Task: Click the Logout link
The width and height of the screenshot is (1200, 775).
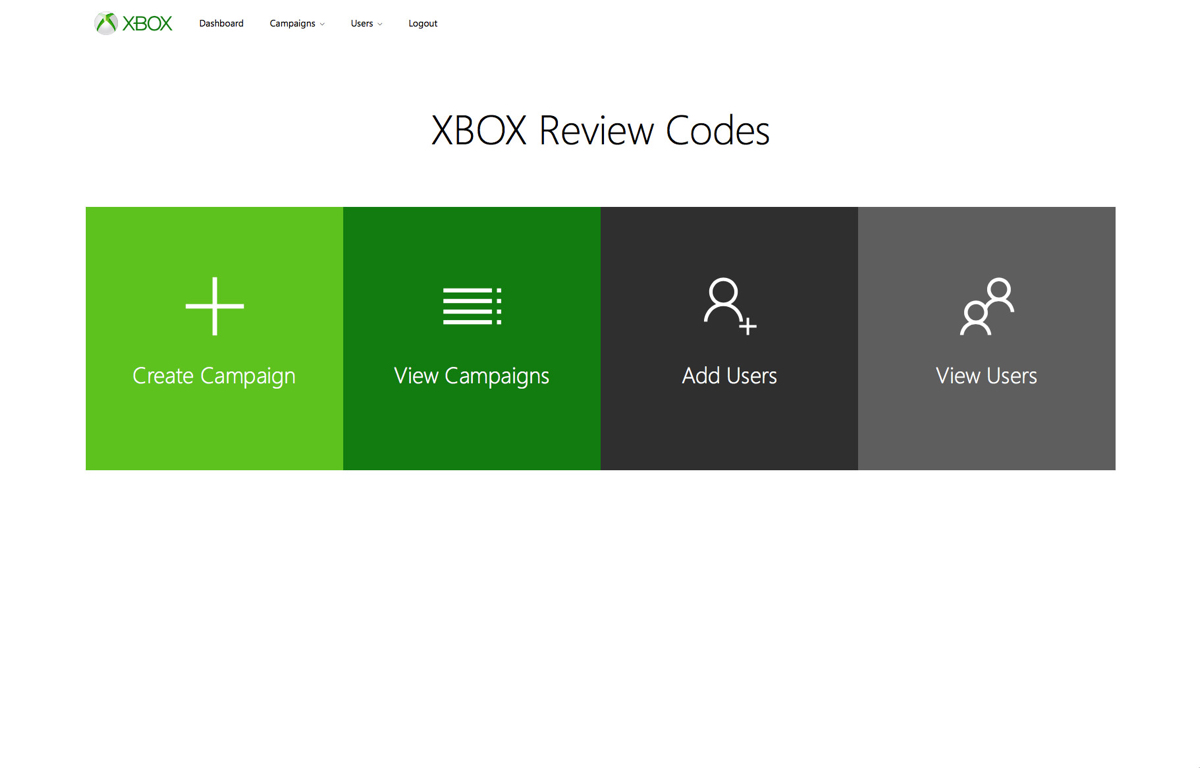Action: point(422,23)
